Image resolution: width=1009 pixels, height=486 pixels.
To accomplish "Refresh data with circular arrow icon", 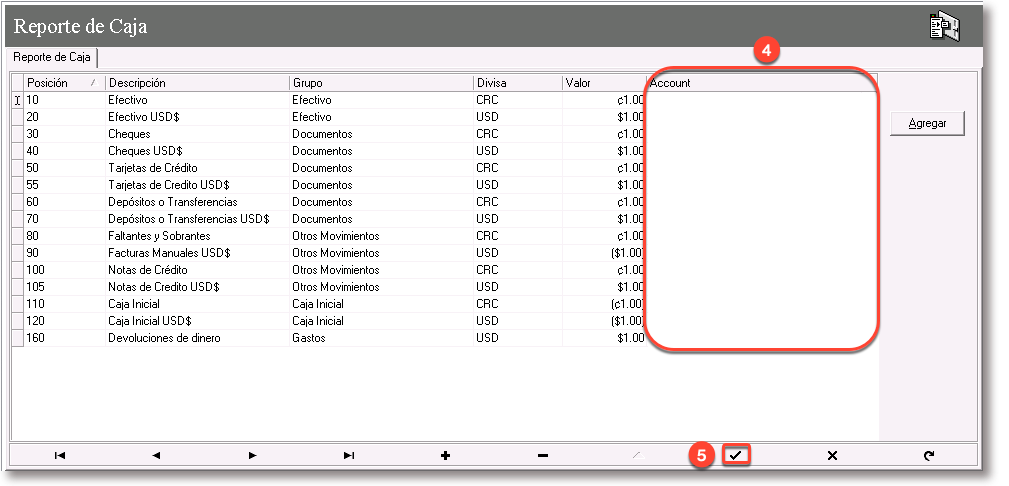I will (929, 456).
